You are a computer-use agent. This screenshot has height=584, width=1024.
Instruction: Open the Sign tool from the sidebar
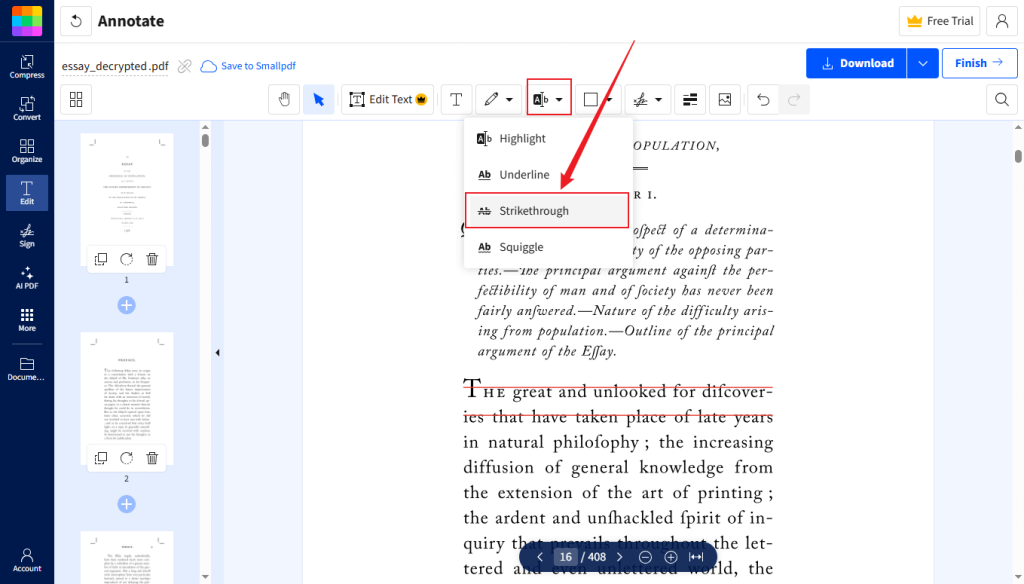pyautogui.click(x=27, y=235)
